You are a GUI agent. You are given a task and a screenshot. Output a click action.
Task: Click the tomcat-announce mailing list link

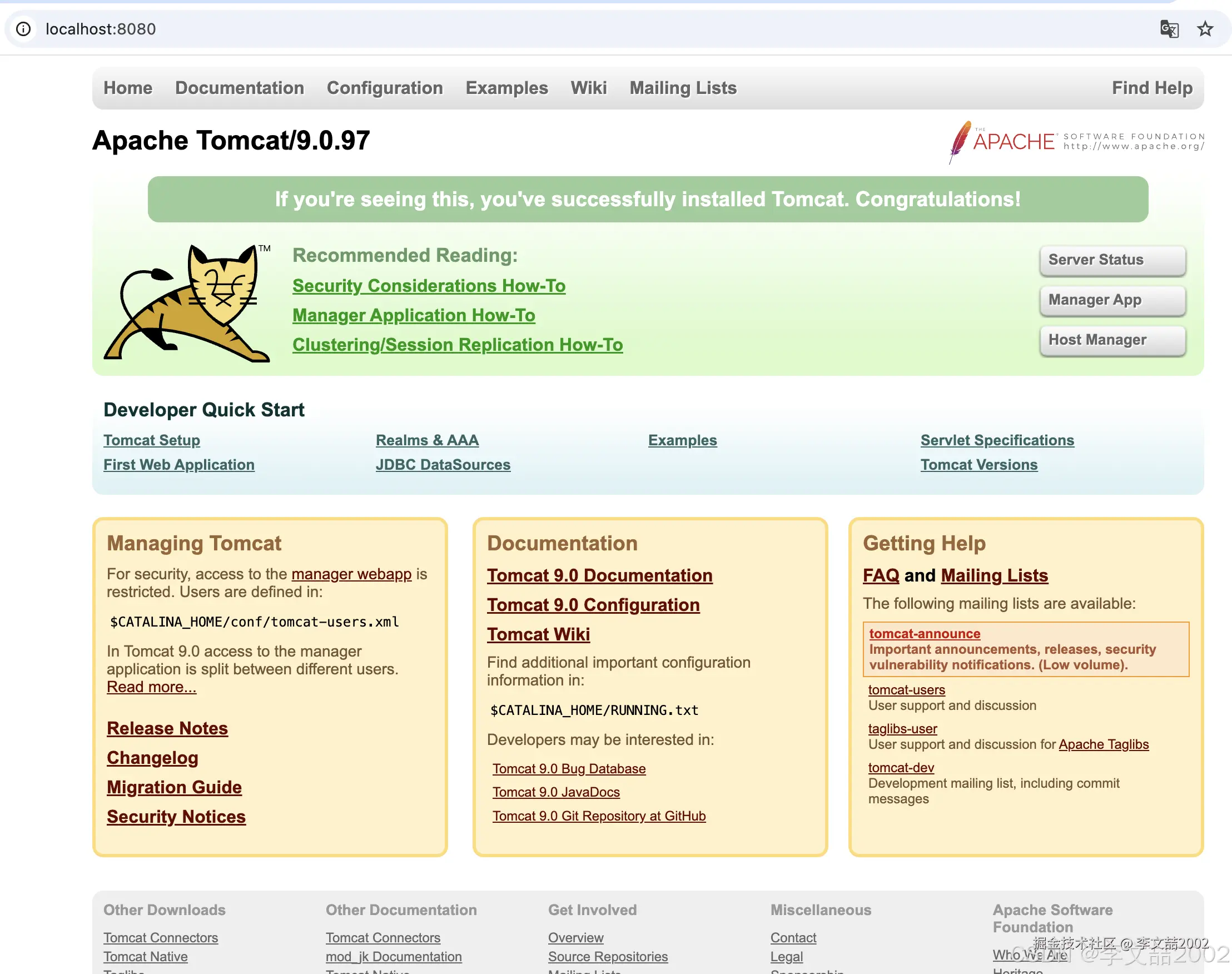coord(924,634)
